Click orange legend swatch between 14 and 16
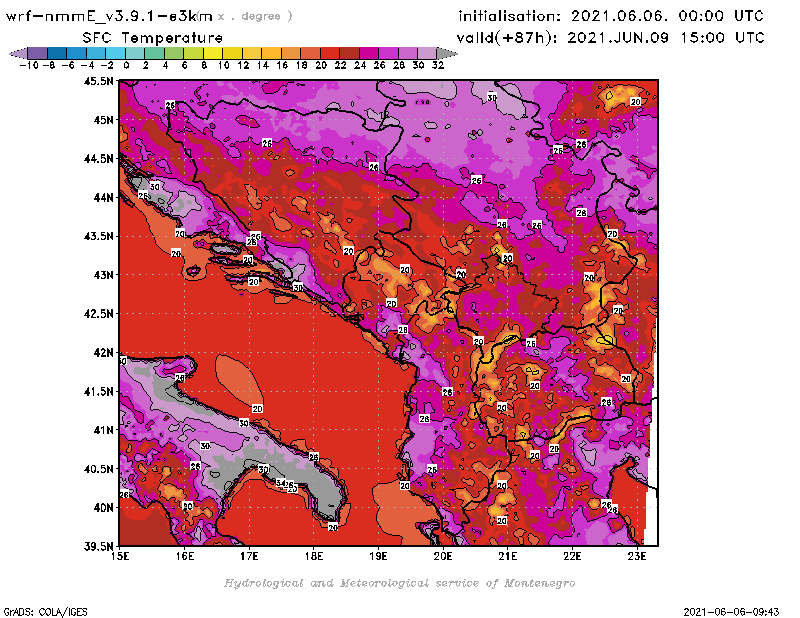The width and height of the screenshot is (800, 618). tap(271, 53)
